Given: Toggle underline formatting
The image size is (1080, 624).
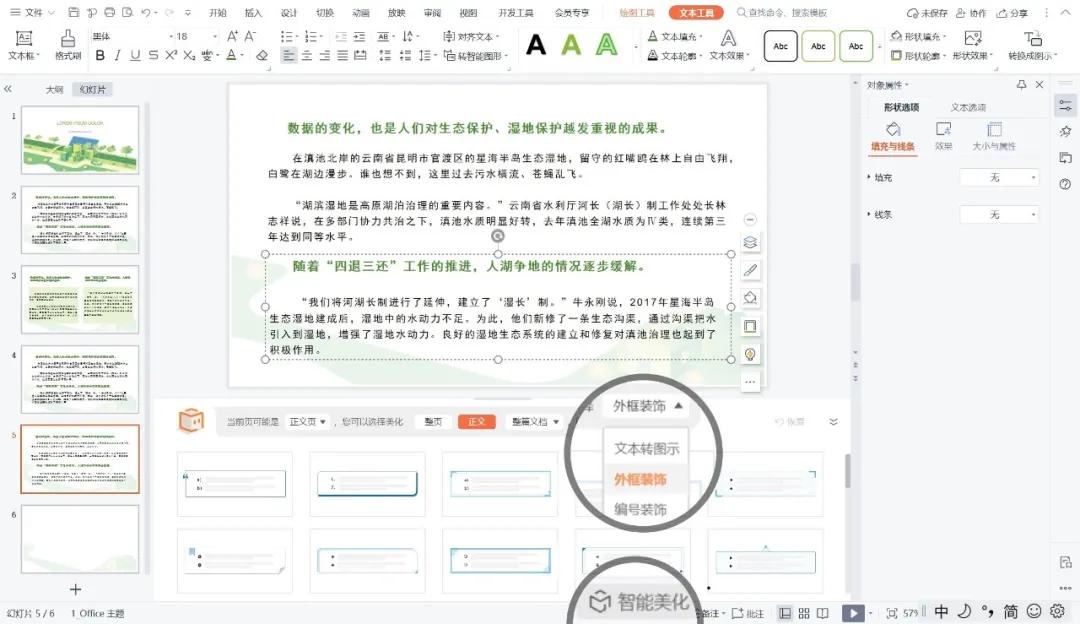Looking at the screenshot, I should pos(133,56).
